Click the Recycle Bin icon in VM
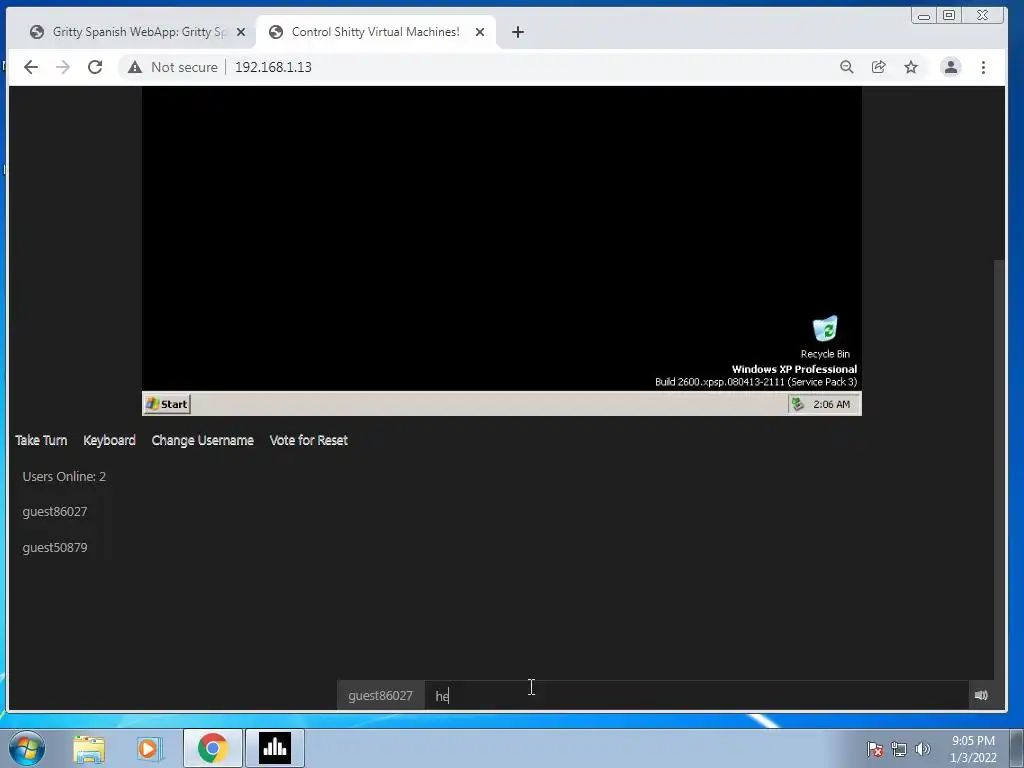1024x768 pixels. 825,337
